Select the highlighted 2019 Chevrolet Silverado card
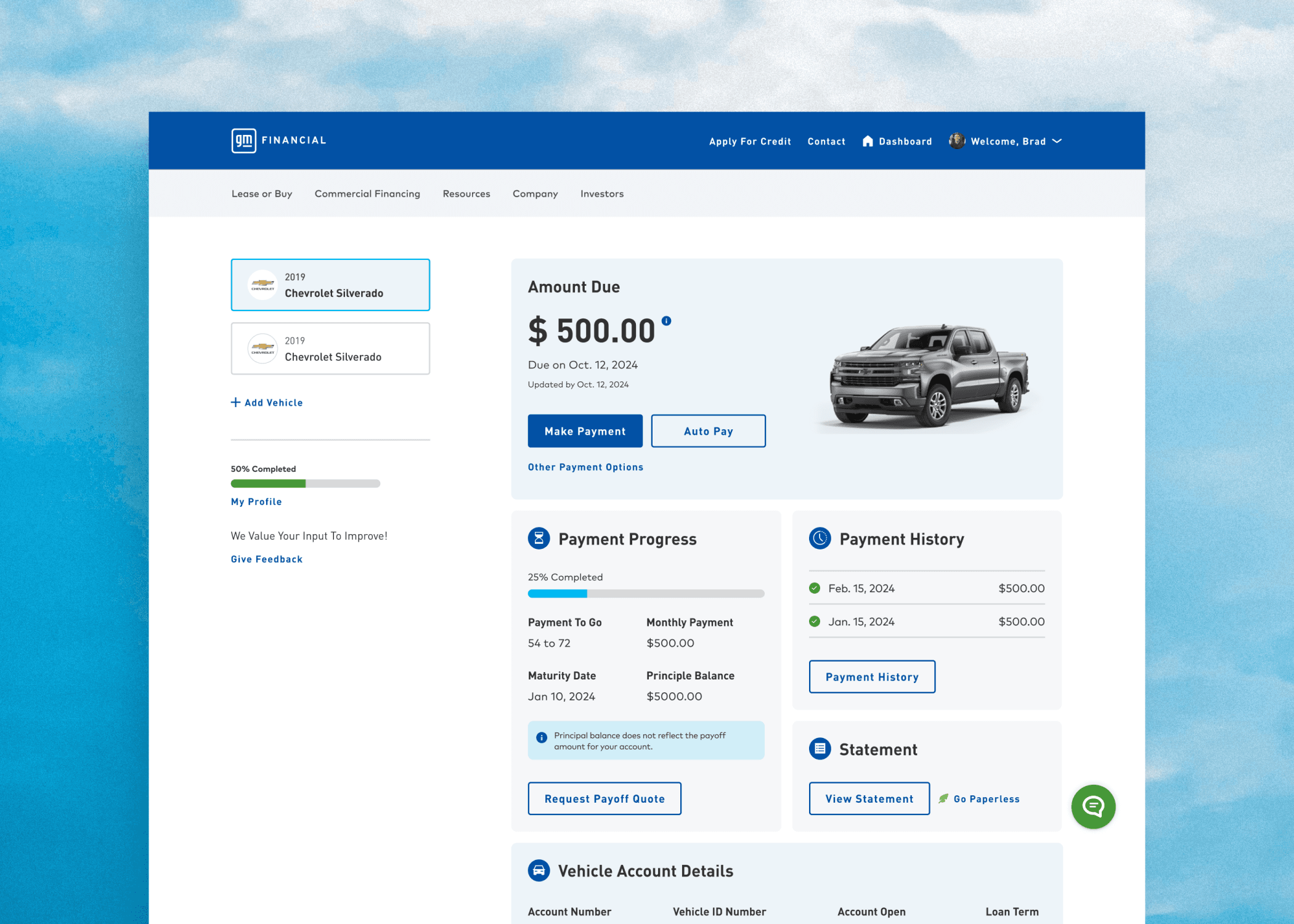This screenshot has width=1294, height=924. pyautogui.click(x=330, y=285)
